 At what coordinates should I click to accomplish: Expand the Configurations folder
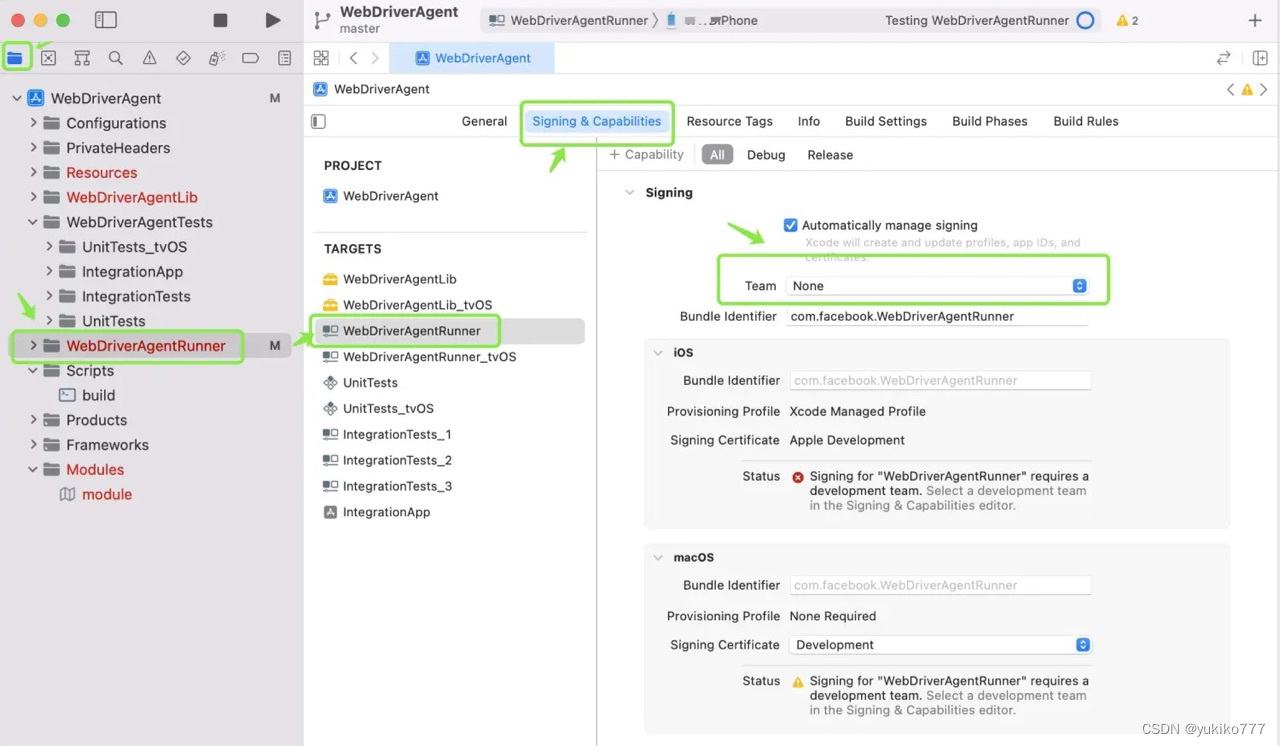point(33,123)
